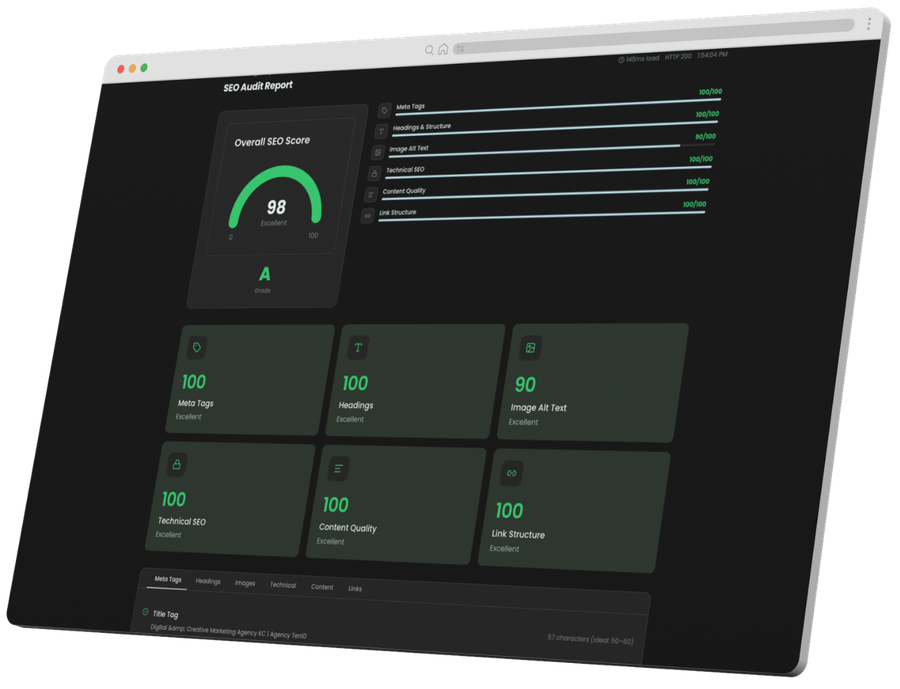Open the Link Structure score card
Screen dimensions: 900x689
[x=575, y=510]
